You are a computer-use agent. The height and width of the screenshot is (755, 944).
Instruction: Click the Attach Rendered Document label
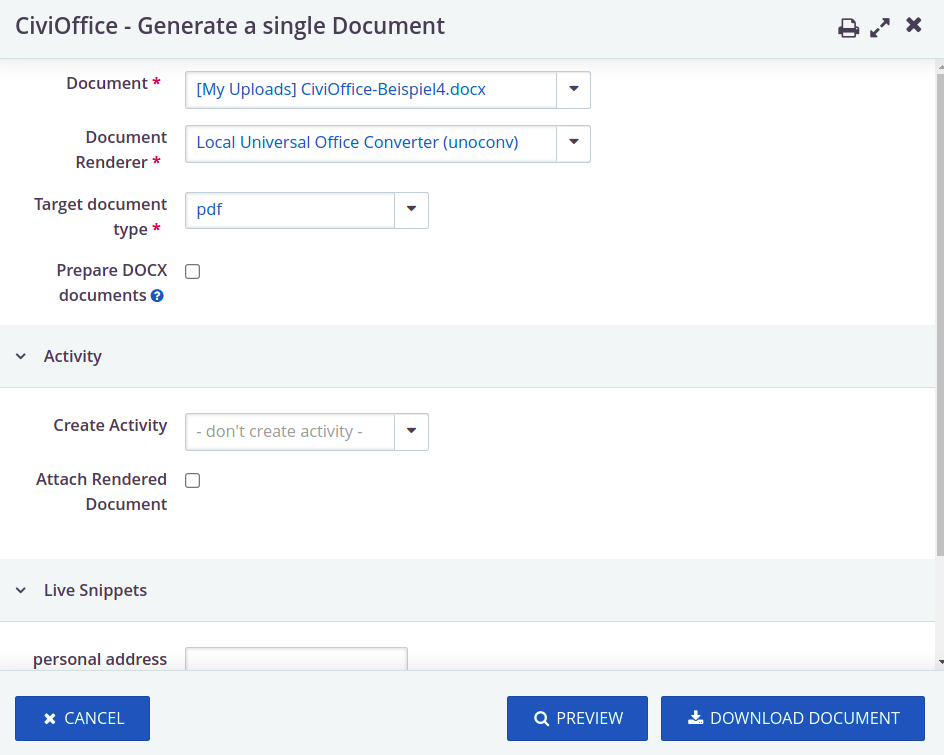tap(101, 492)
